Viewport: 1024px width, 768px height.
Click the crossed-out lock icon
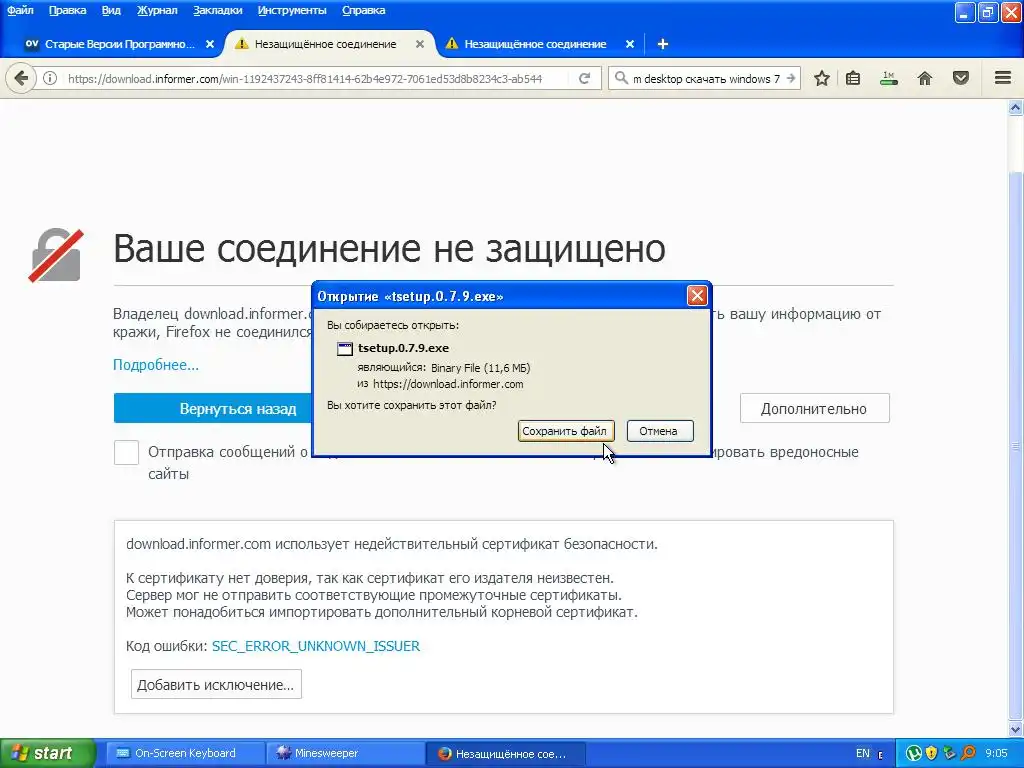[56, 255]
